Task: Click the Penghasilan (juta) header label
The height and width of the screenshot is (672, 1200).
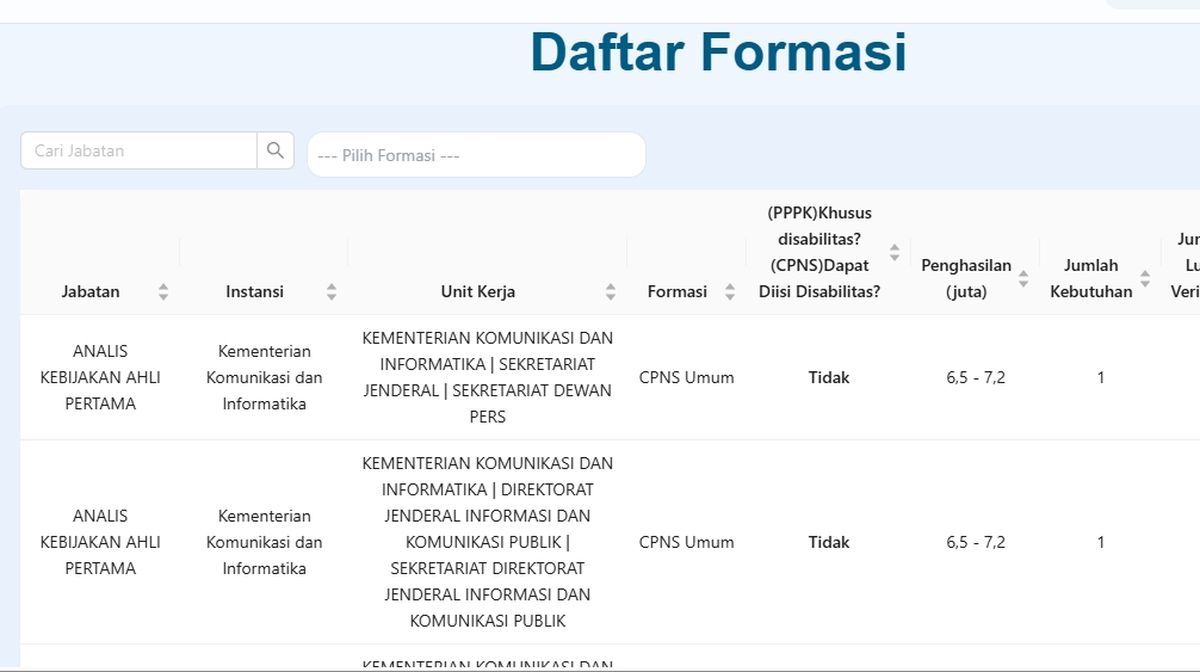Action: click(965, 279)
